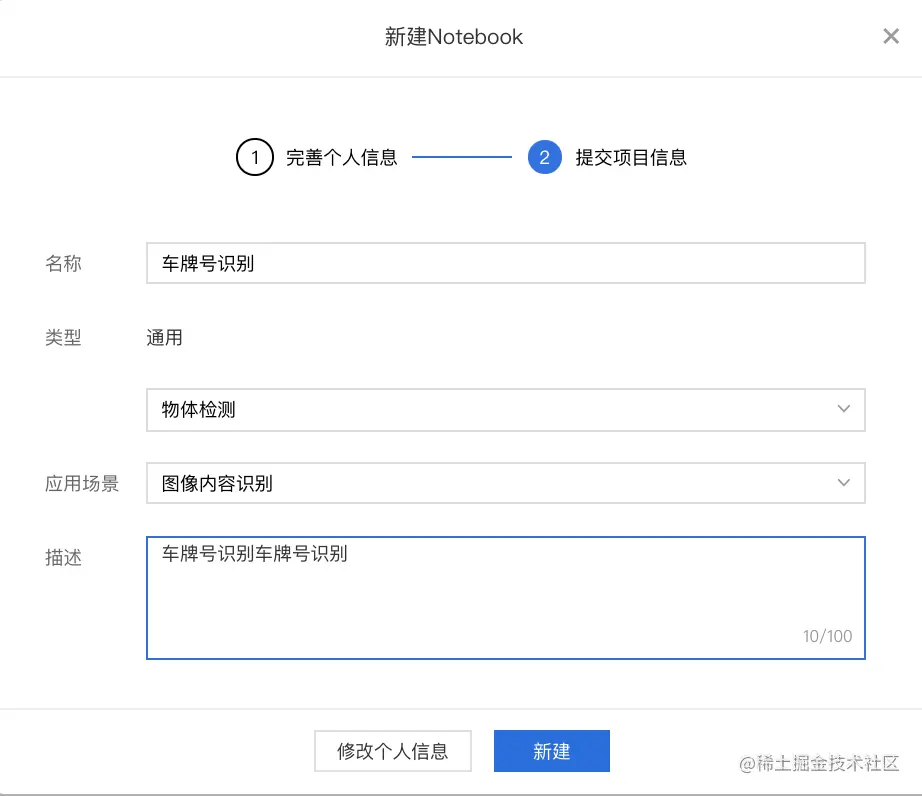
Task: Select the numbered circle labeled 1
Action: (x=252, y=157)
